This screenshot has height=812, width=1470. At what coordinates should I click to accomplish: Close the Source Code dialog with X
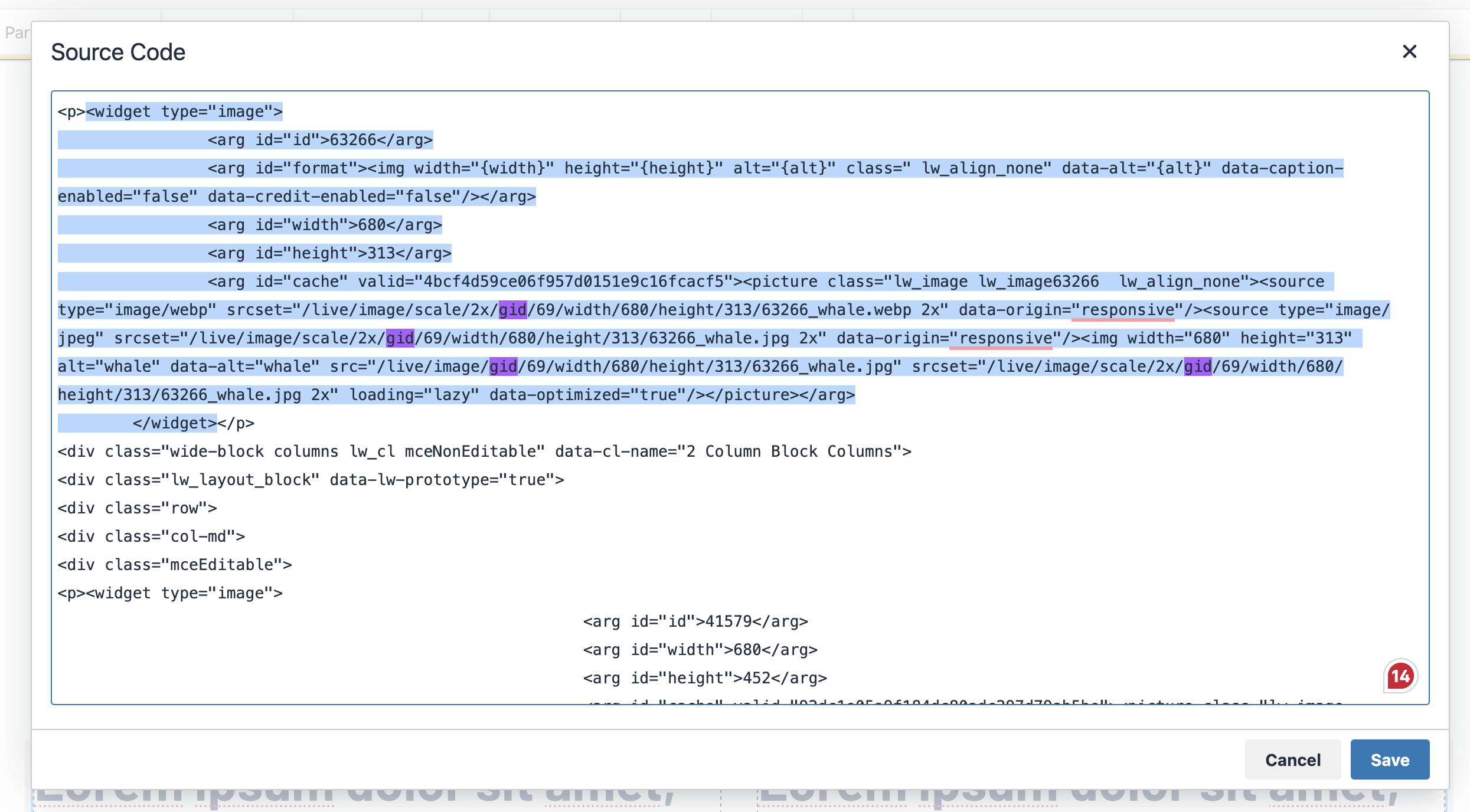[x=1409, y=52]
